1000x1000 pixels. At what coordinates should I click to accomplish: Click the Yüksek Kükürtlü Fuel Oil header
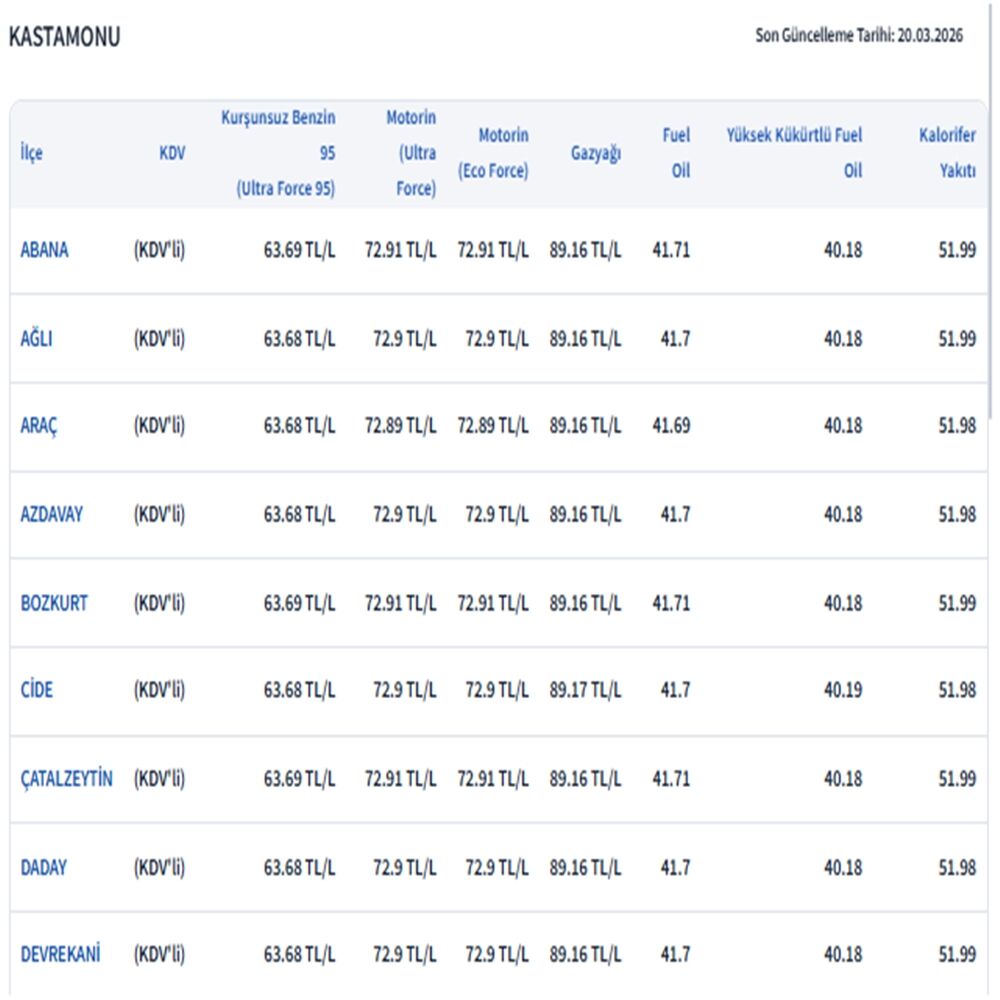[x=794, y=153]
